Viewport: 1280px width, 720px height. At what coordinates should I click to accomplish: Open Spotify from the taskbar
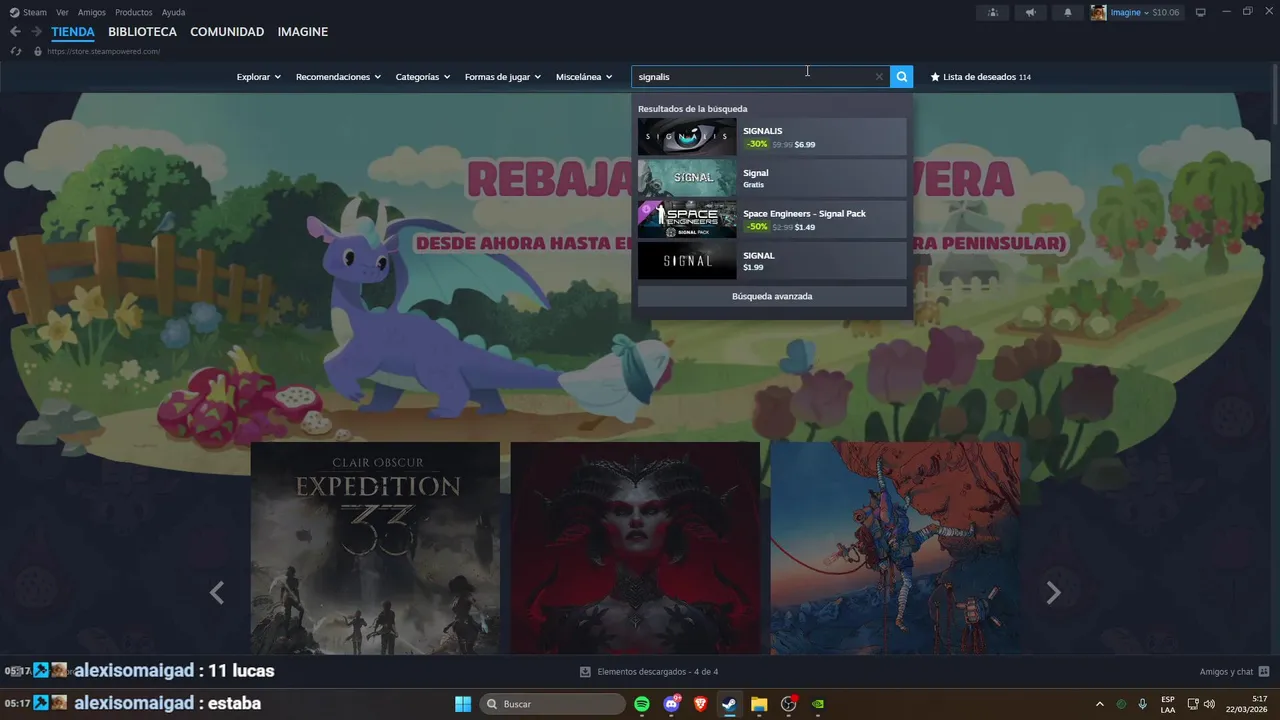click(x=642, y=704)
